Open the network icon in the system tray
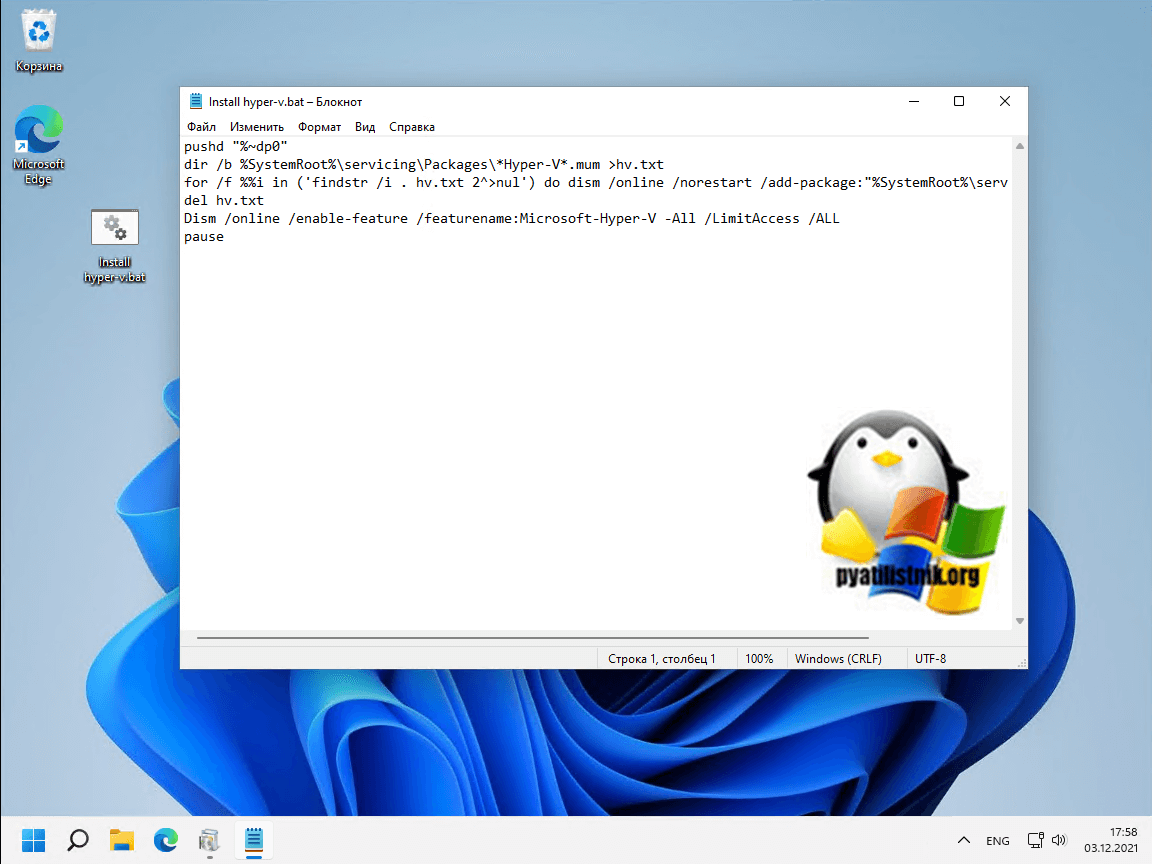This screenshot has width=1152, height=864. (x=1037, y=841)
